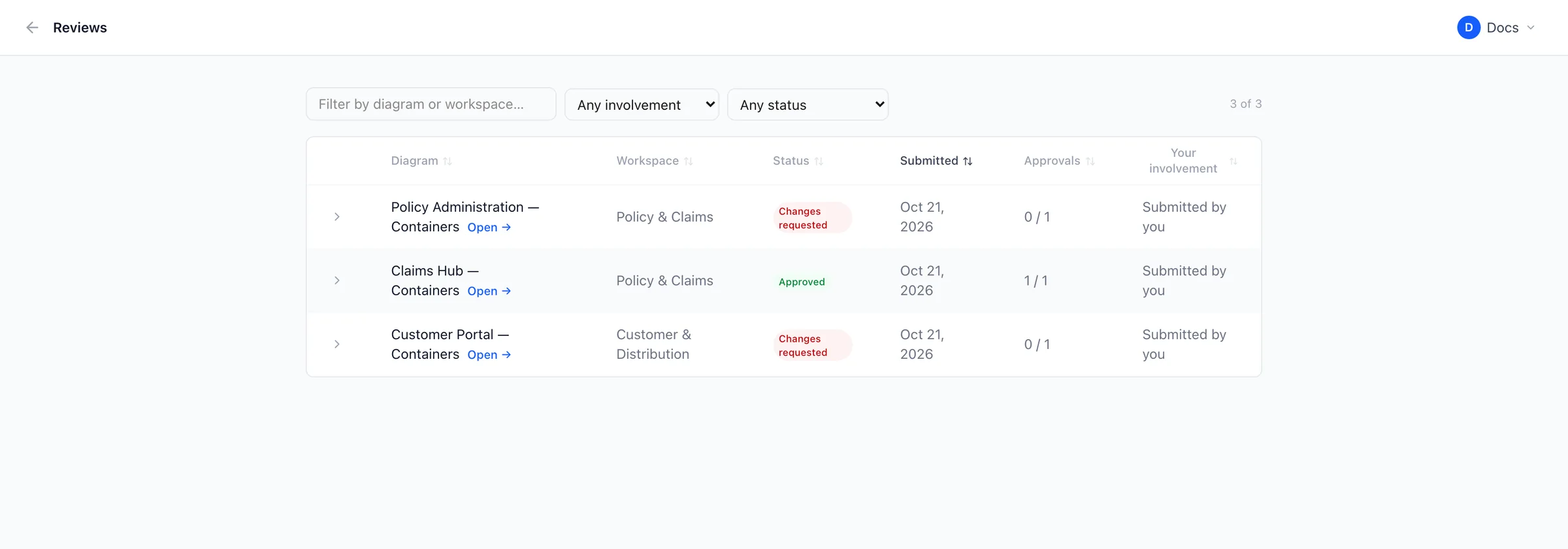Click the Submitted column header label
The width and height of the screenshot is (1568, 549).
click(929, 161)
